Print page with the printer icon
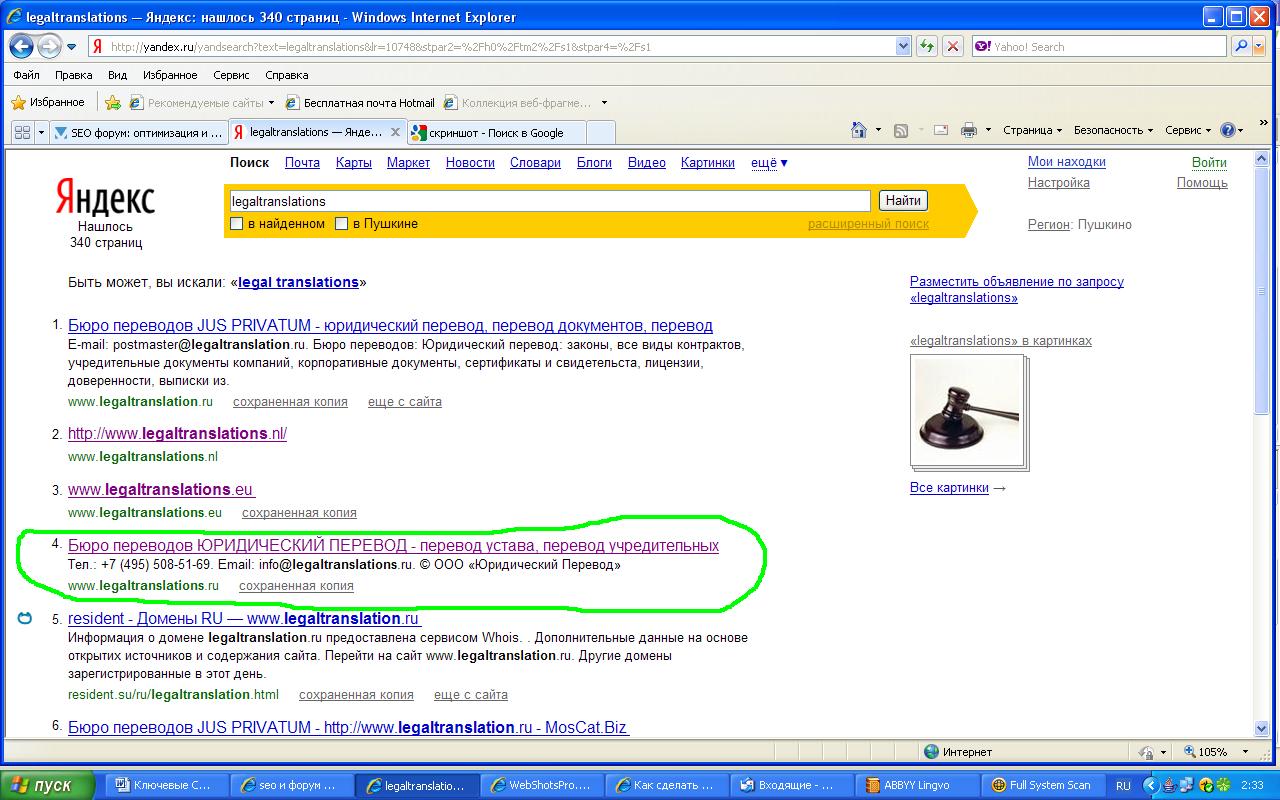The image size is (1280, 800). point(968,130)
